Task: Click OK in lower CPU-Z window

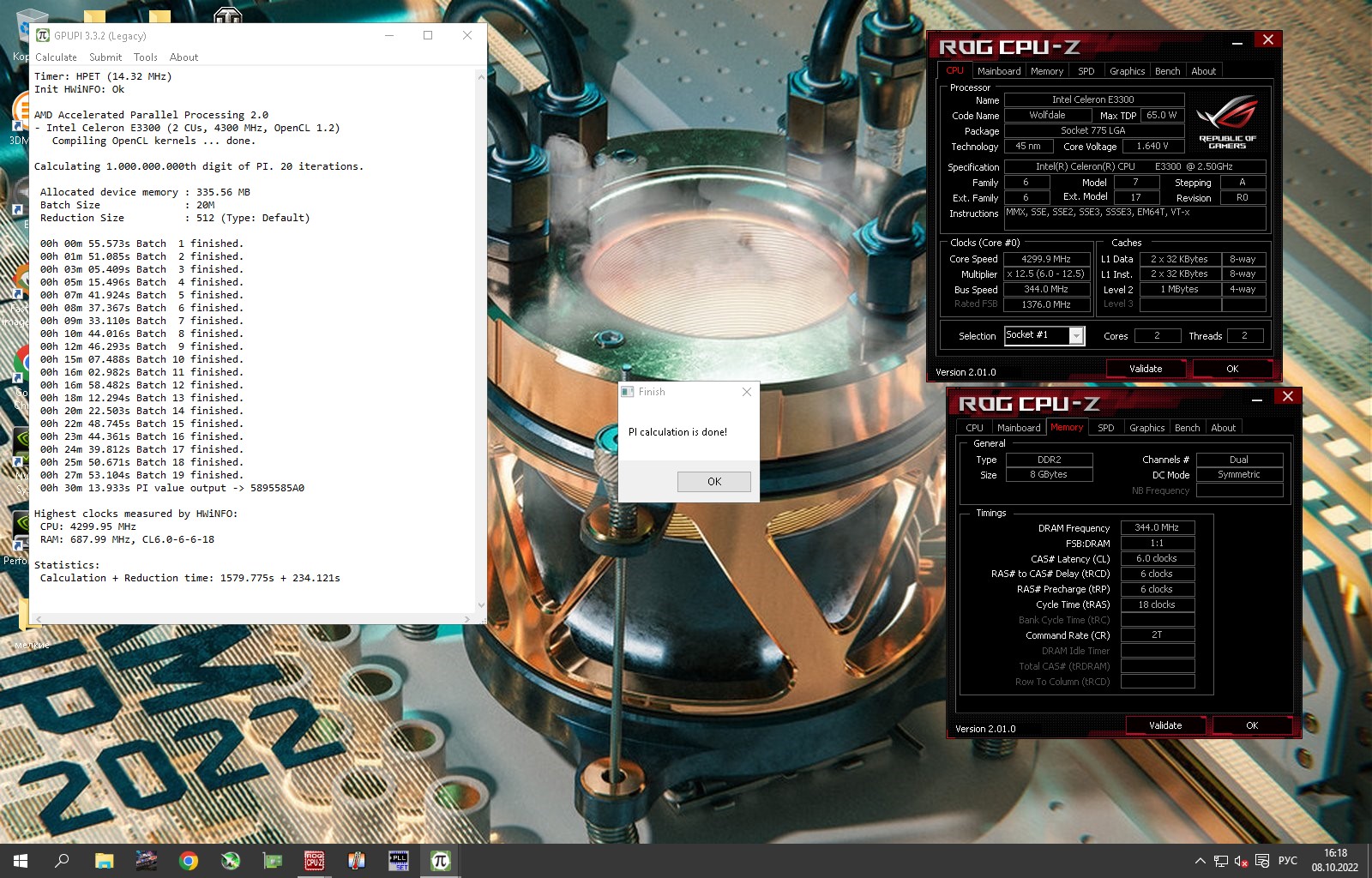Action: [x=1252, y=725]
